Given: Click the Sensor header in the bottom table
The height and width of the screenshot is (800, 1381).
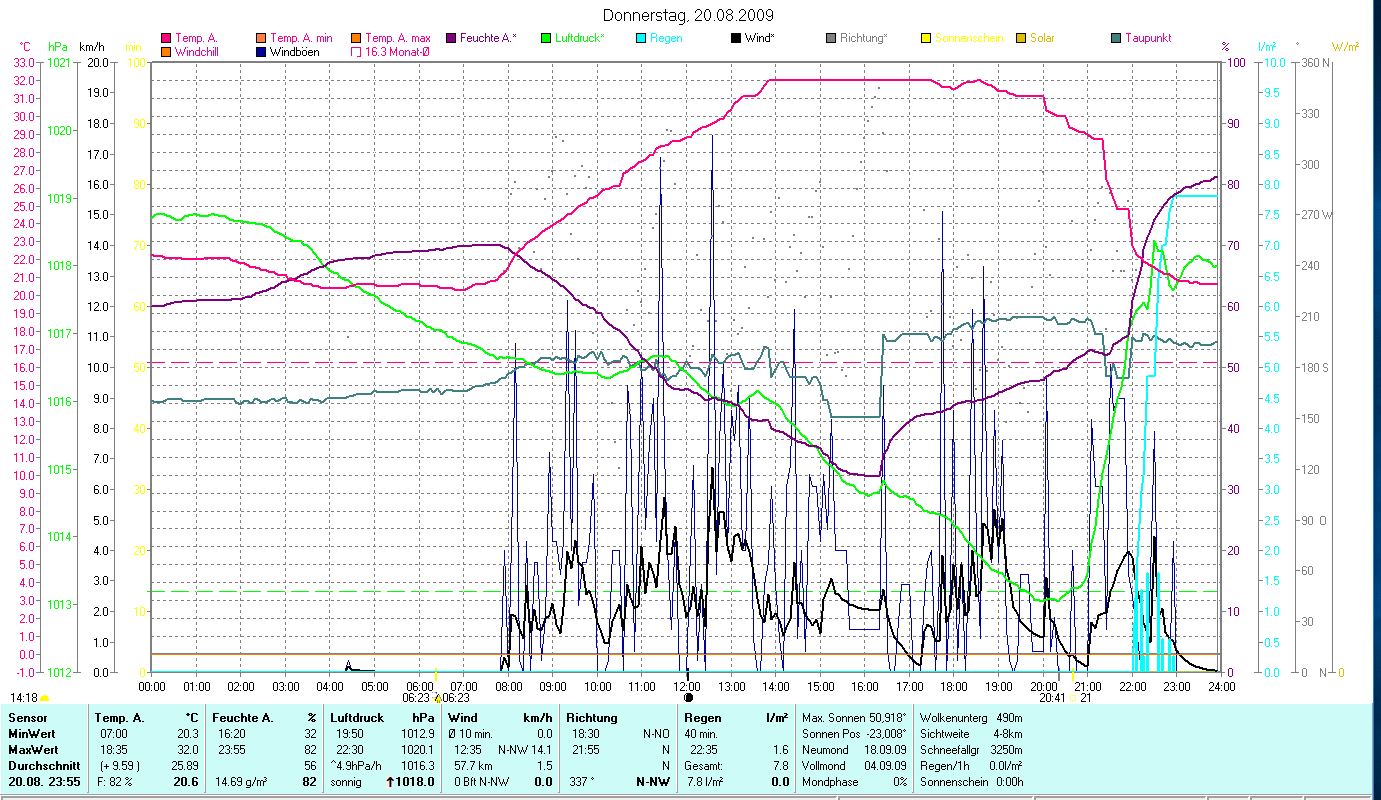Looking at the screenshot, I should (x=27, y=718).
